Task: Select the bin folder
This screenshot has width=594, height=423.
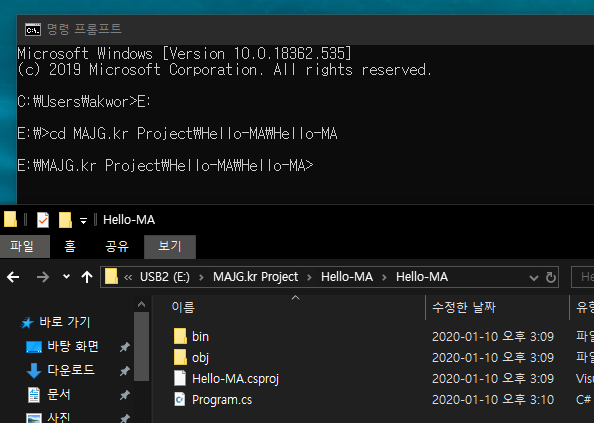Action: coord(200,336)
